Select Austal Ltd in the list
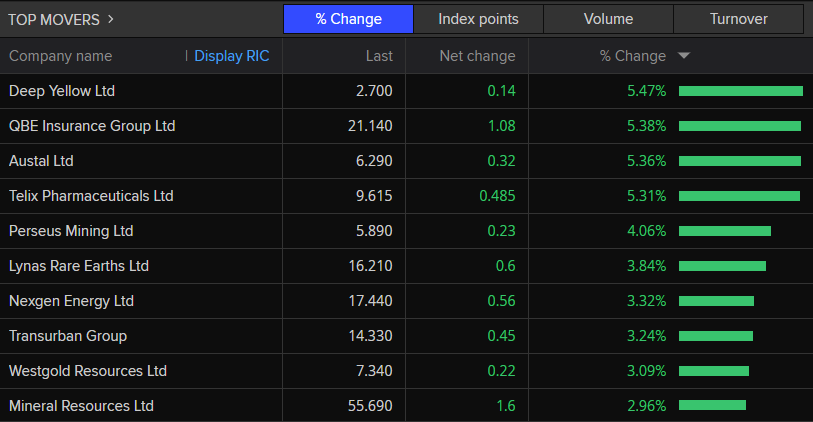The width and height of the screenshot is (813, 422). (41, 161)
